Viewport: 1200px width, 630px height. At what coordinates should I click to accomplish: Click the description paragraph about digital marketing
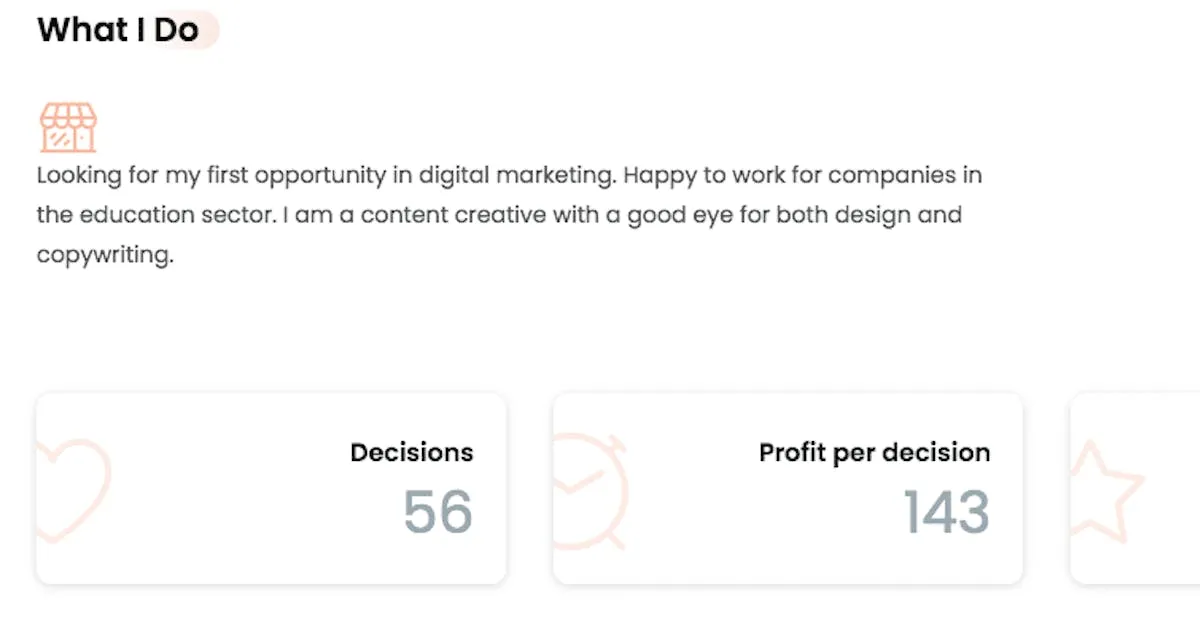500,213
